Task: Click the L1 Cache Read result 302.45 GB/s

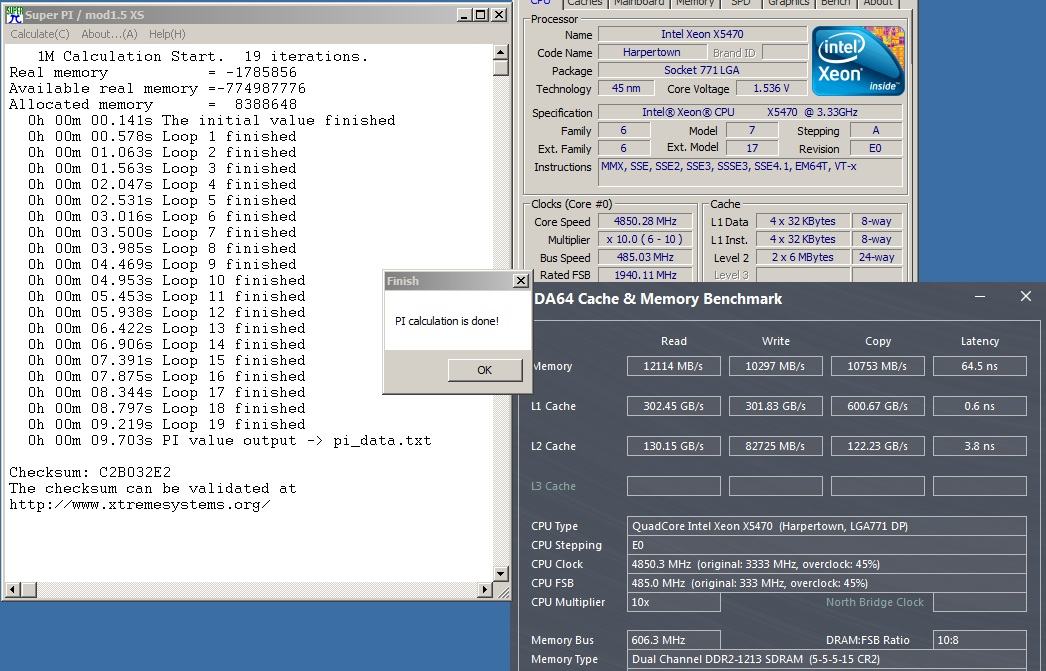Action: click(x=674, y=406)
